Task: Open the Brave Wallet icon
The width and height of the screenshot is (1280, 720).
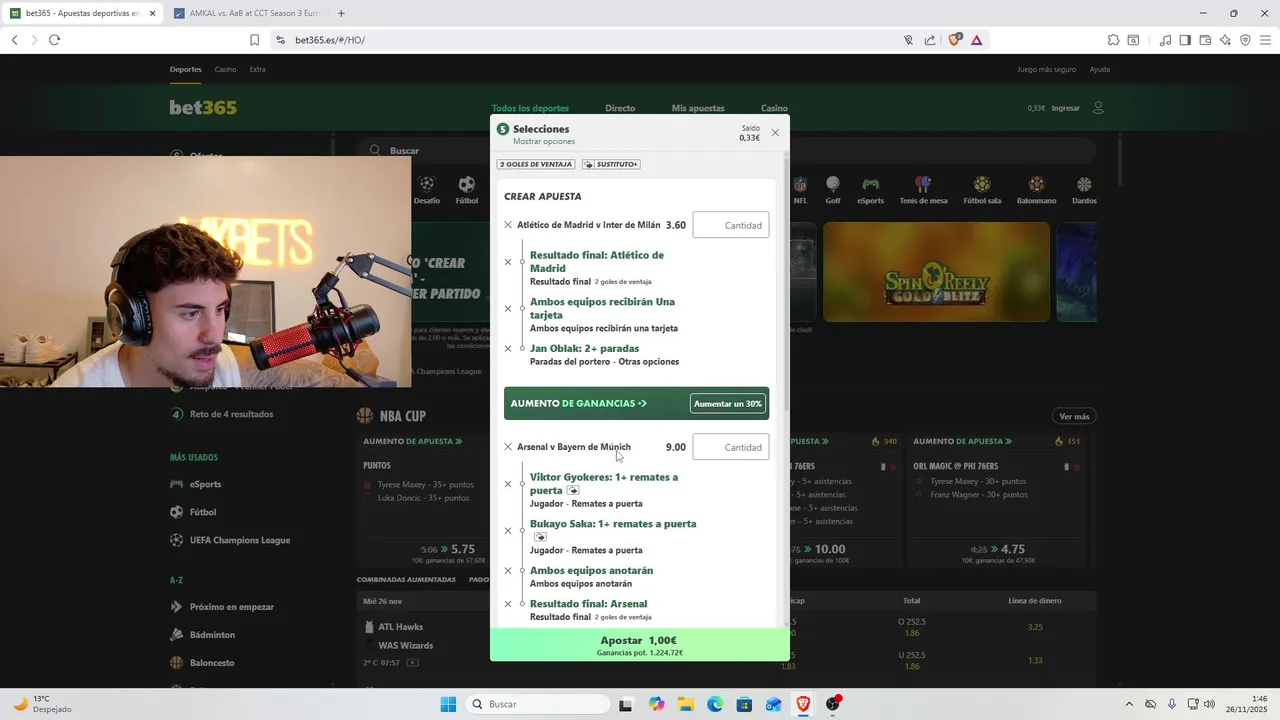Action: [x=1205, y=40]
